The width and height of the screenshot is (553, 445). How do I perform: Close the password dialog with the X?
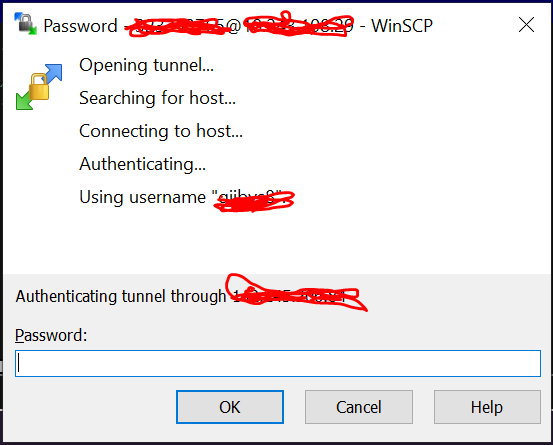[526, 25]
